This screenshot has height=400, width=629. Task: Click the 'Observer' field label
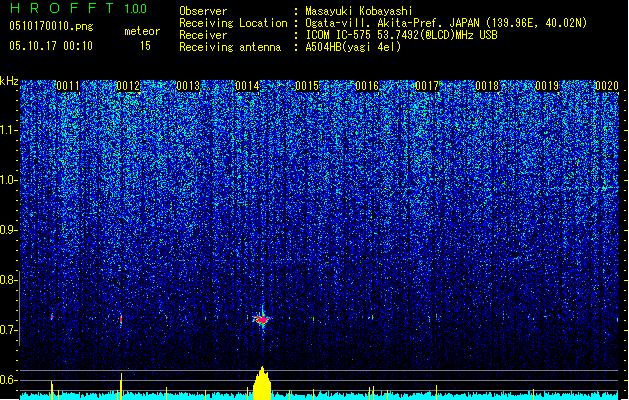point(203,11)
